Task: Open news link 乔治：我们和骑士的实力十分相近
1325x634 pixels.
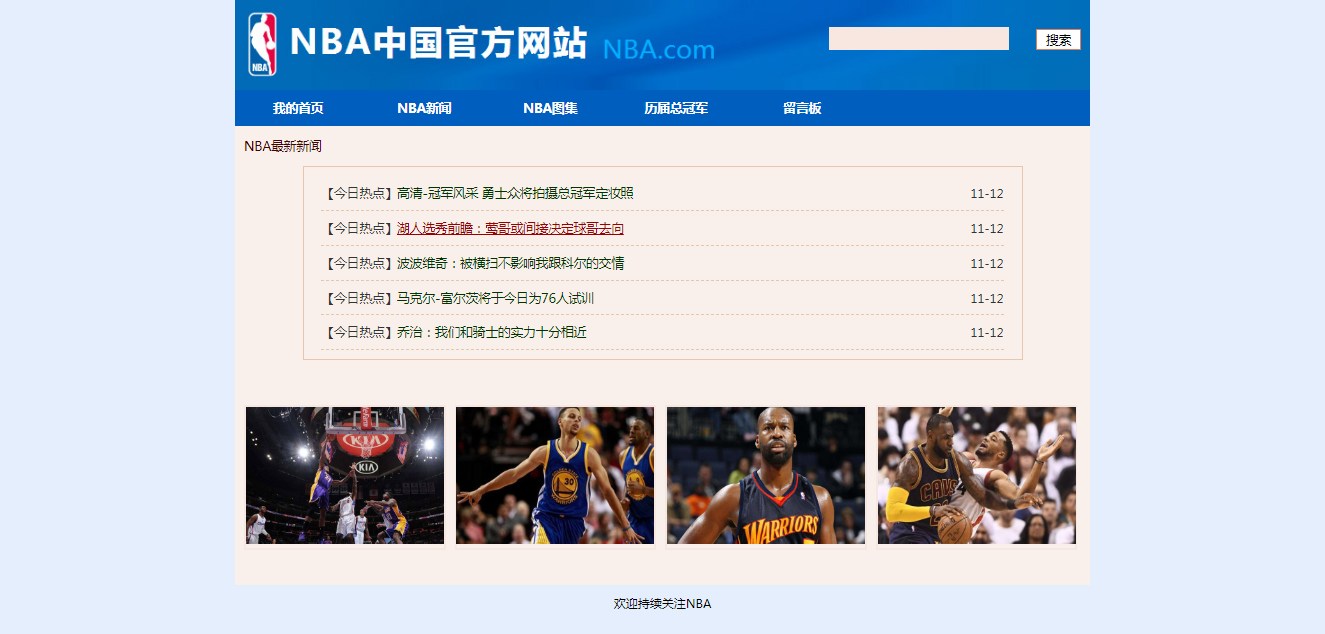Action: pyautogui.click(x=491, y=332)
